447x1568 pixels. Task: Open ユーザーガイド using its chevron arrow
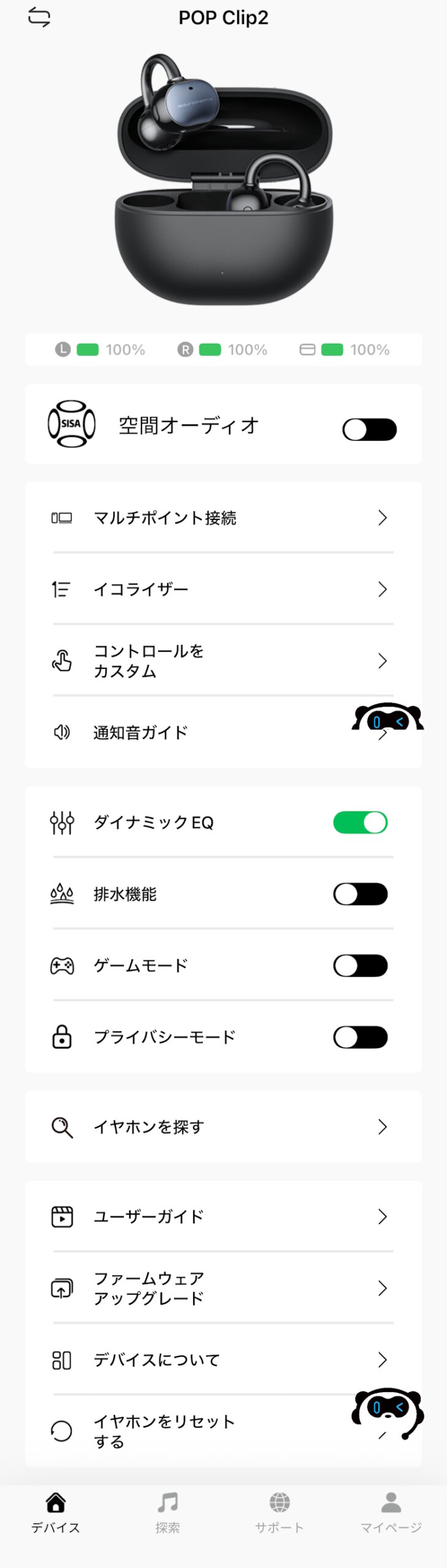(x=383, y=1216)
